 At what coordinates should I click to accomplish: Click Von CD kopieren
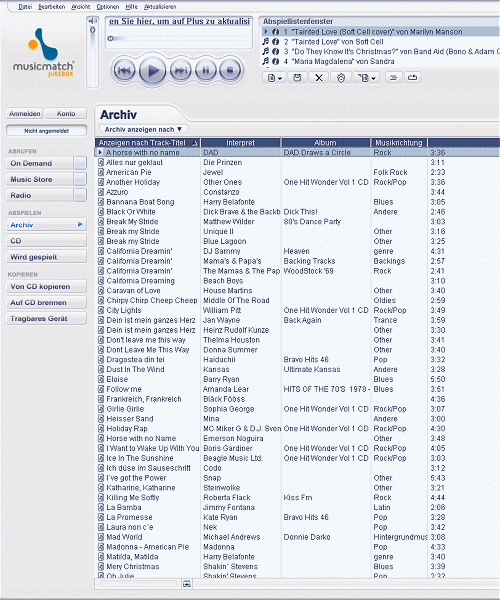coord(46,287)
